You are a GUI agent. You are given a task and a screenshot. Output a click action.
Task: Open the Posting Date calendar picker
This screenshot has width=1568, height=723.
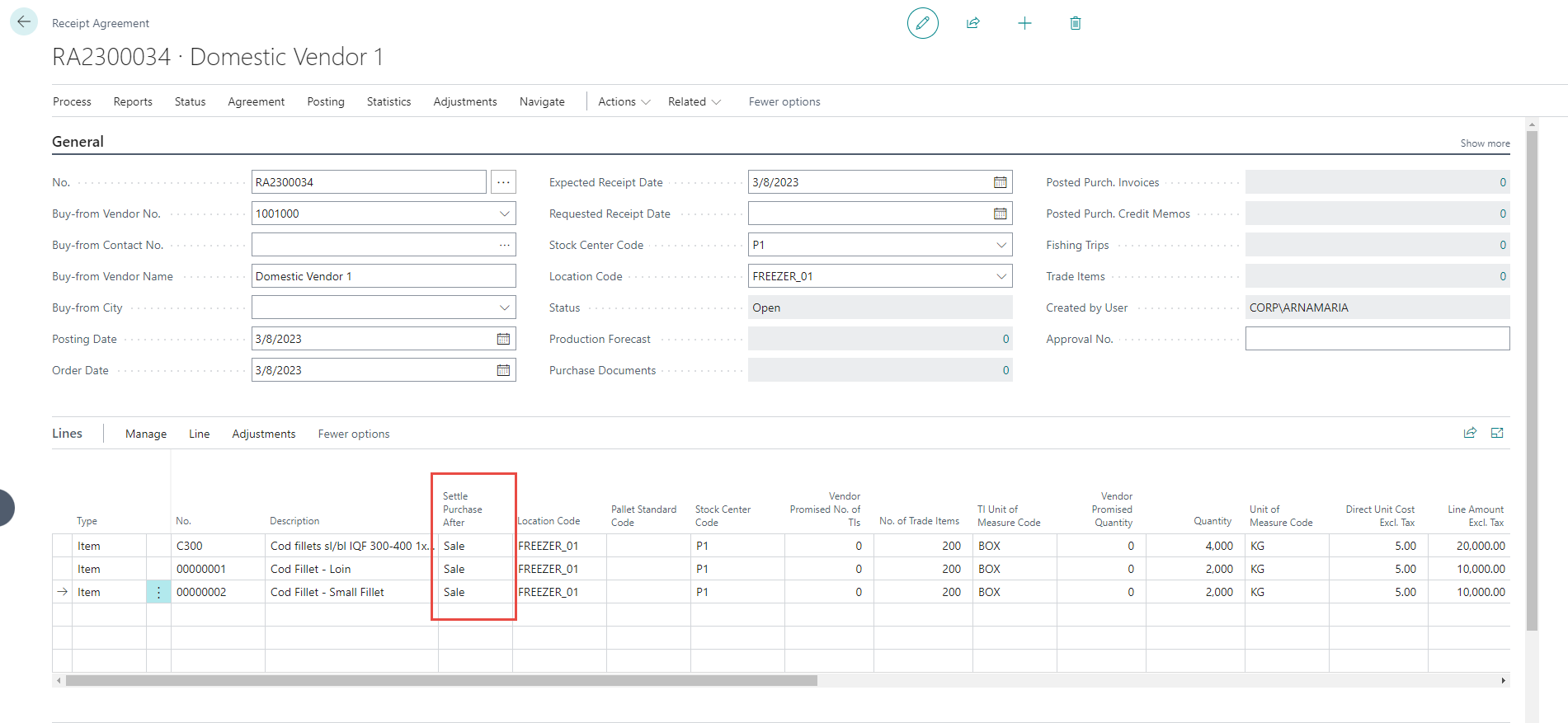(x=503, y=339)
